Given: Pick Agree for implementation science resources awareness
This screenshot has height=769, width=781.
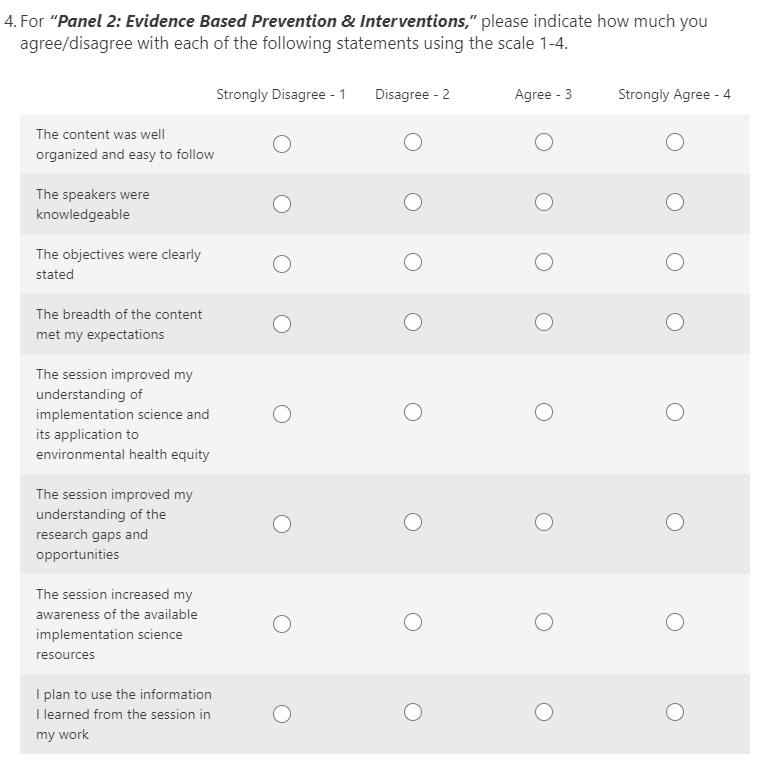Looking at the screenshot, I should (x=544, y=623).
